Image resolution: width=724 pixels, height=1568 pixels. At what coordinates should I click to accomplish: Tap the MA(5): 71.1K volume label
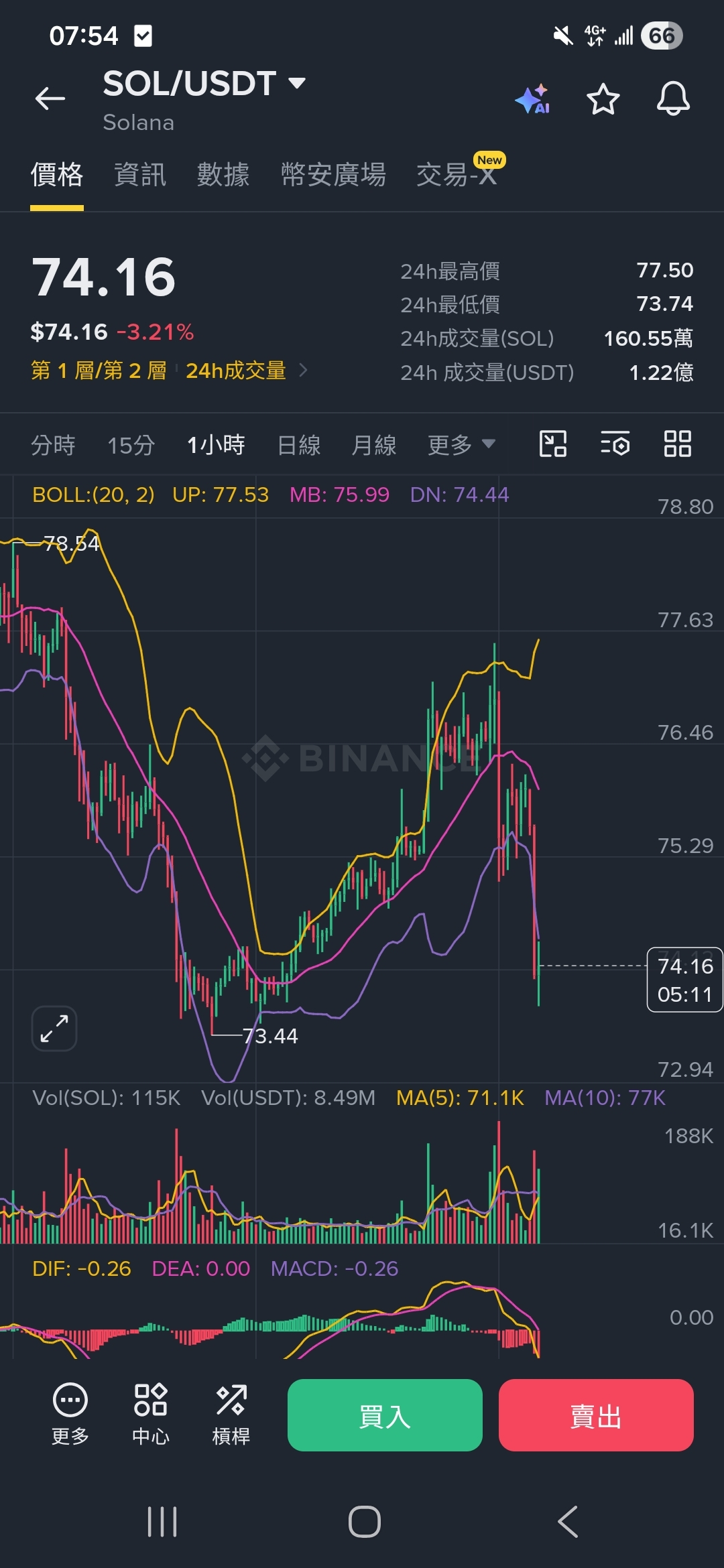(460, 1098)
